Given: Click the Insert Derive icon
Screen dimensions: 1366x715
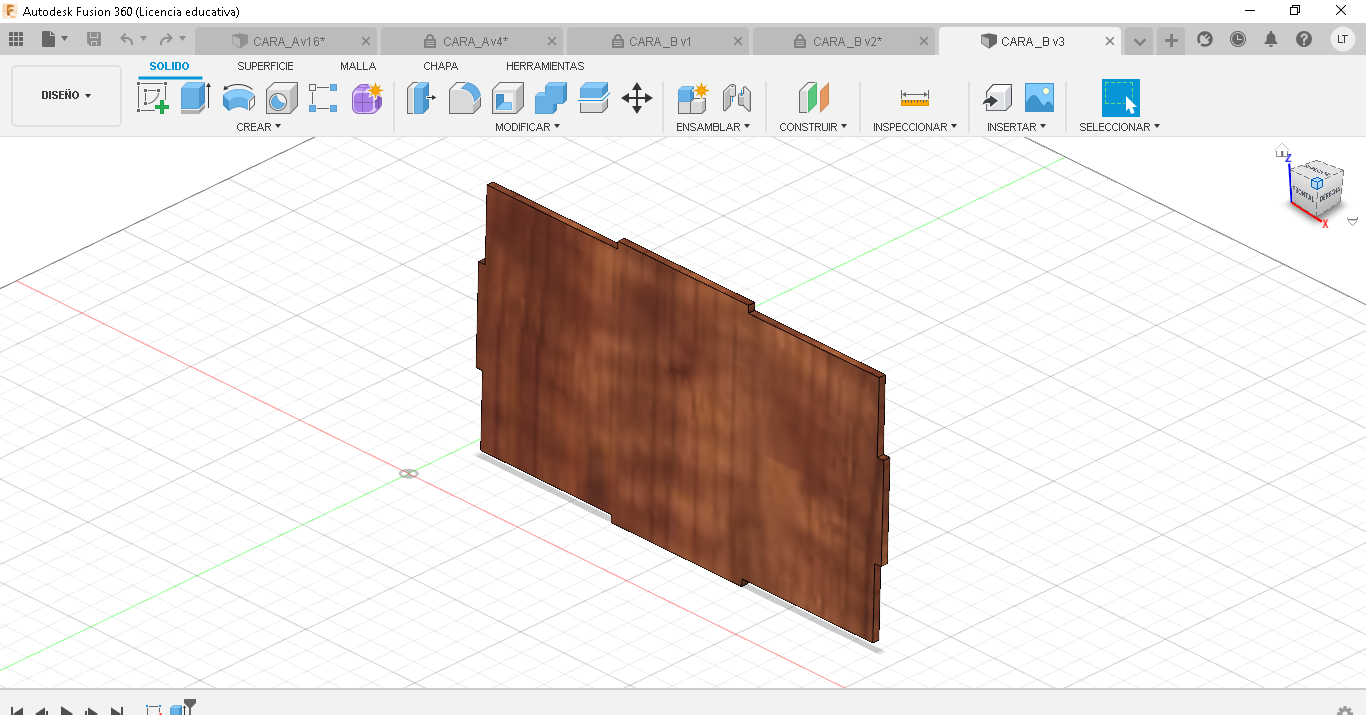Looking at the screenshot, I should point(996,98).
